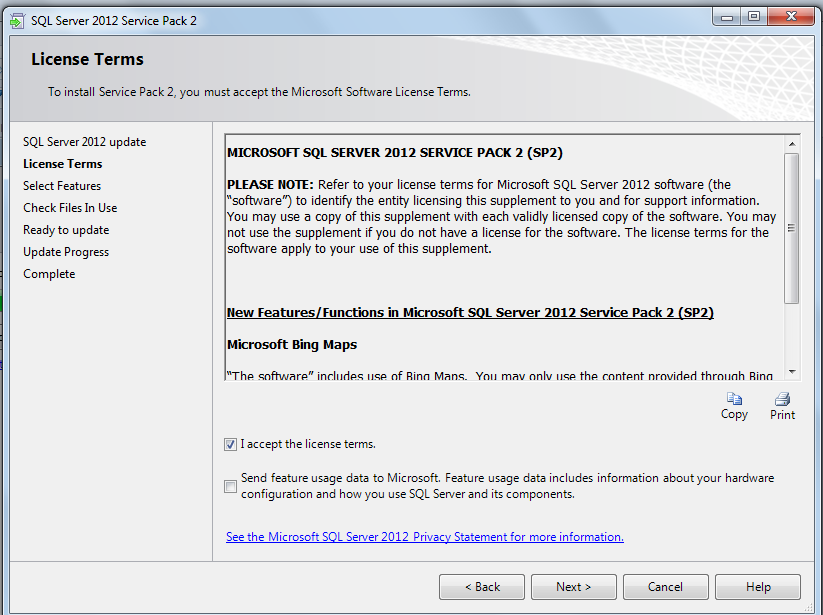Uncheck the I accept the license terms checkbox

click(230, 444)
